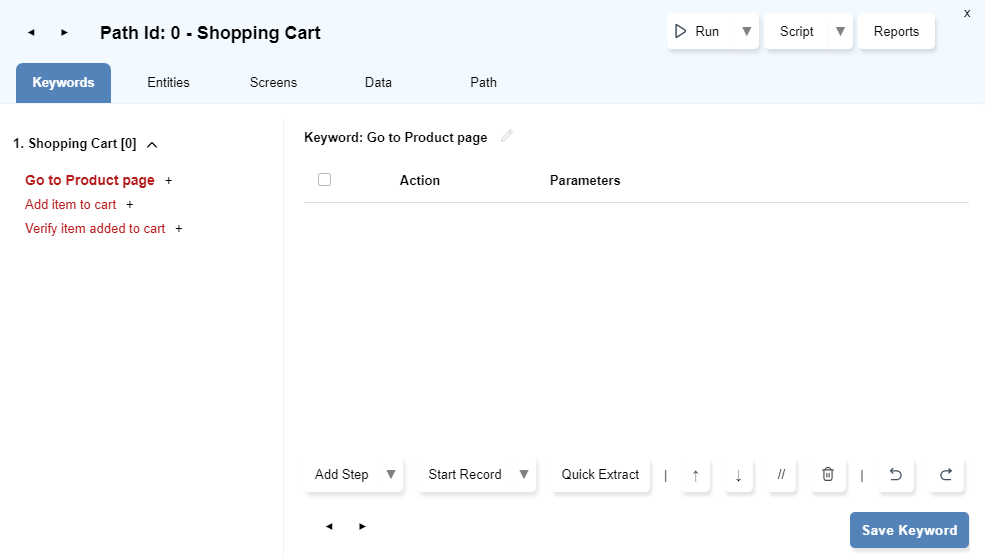
Task: Collapse the Shopping Cart [0] section
Action: coord(152,144)
